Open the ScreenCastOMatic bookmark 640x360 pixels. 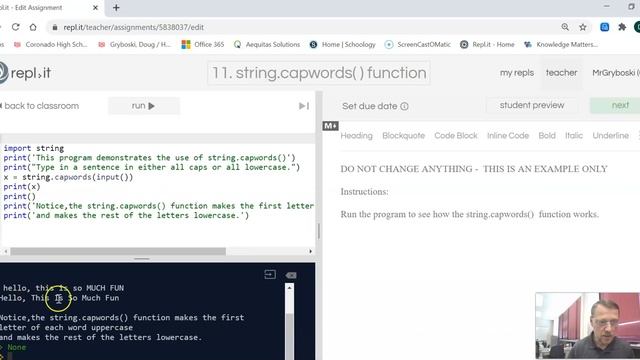418,44
